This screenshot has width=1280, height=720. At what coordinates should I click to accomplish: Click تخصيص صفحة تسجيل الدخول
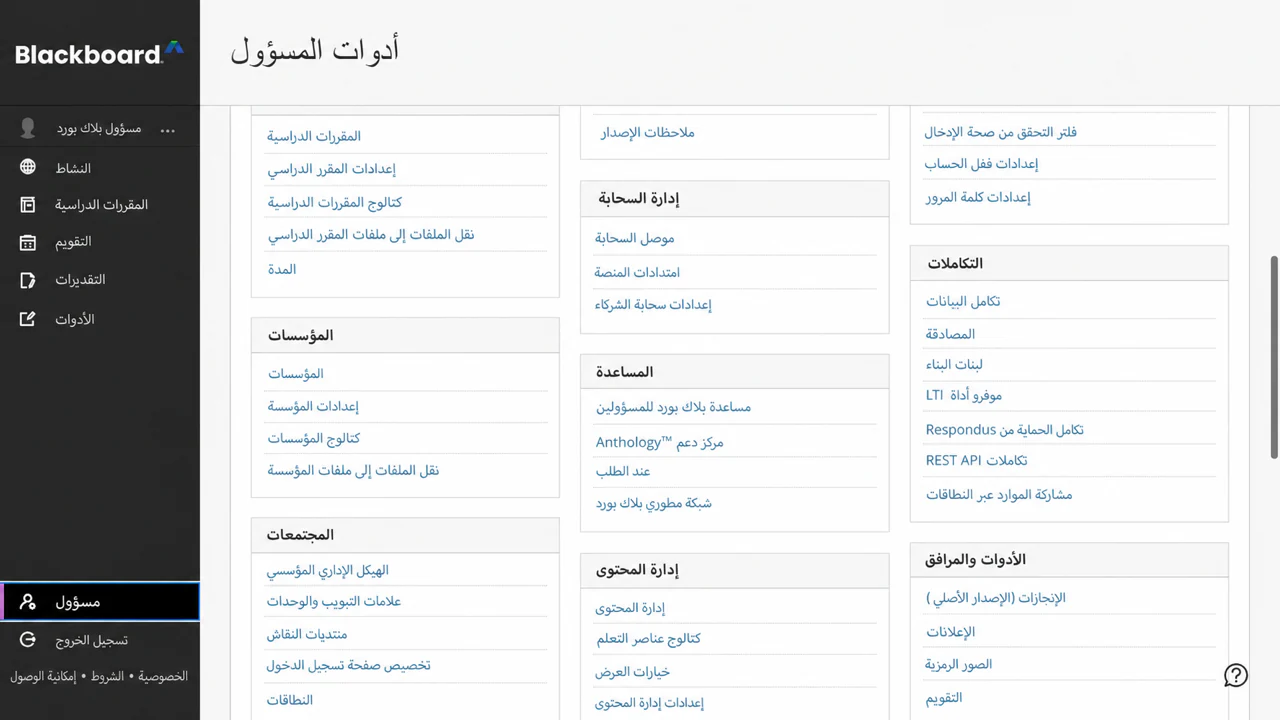click(x=348, y=665)
